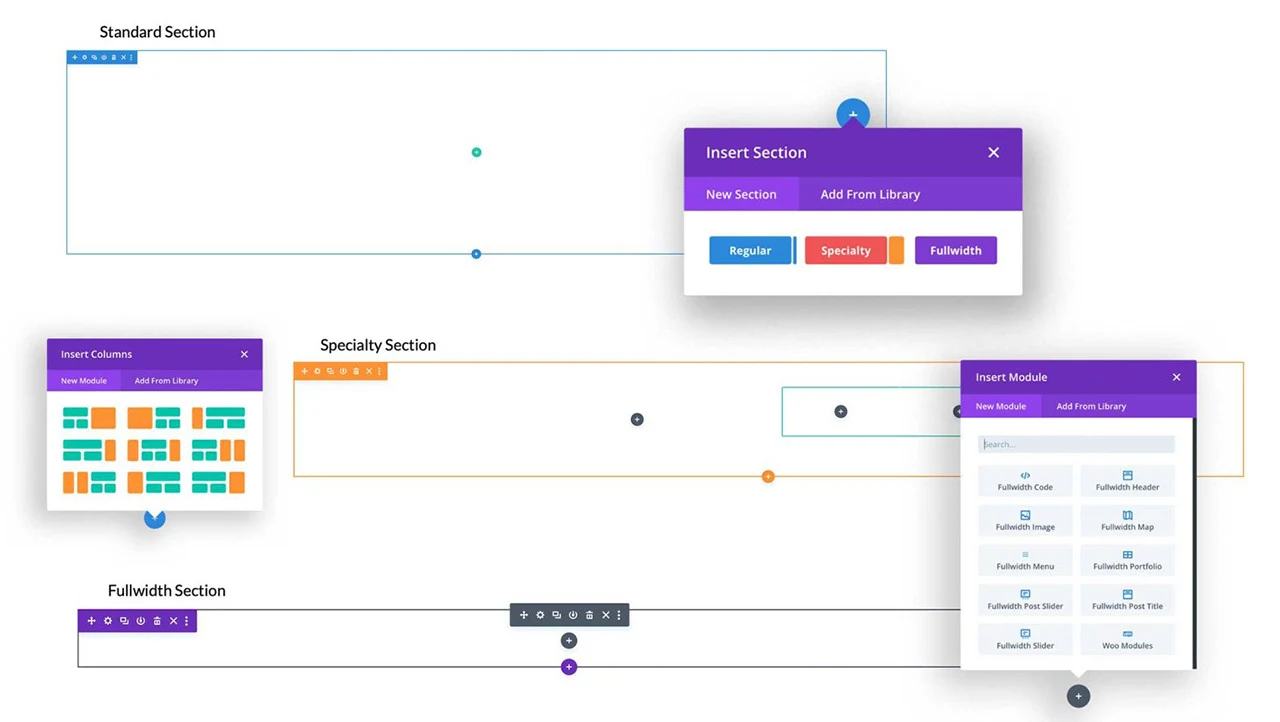
Task: Open the three-dot menu in the purple Fullwidth toolbar
Action: point(186,621)
